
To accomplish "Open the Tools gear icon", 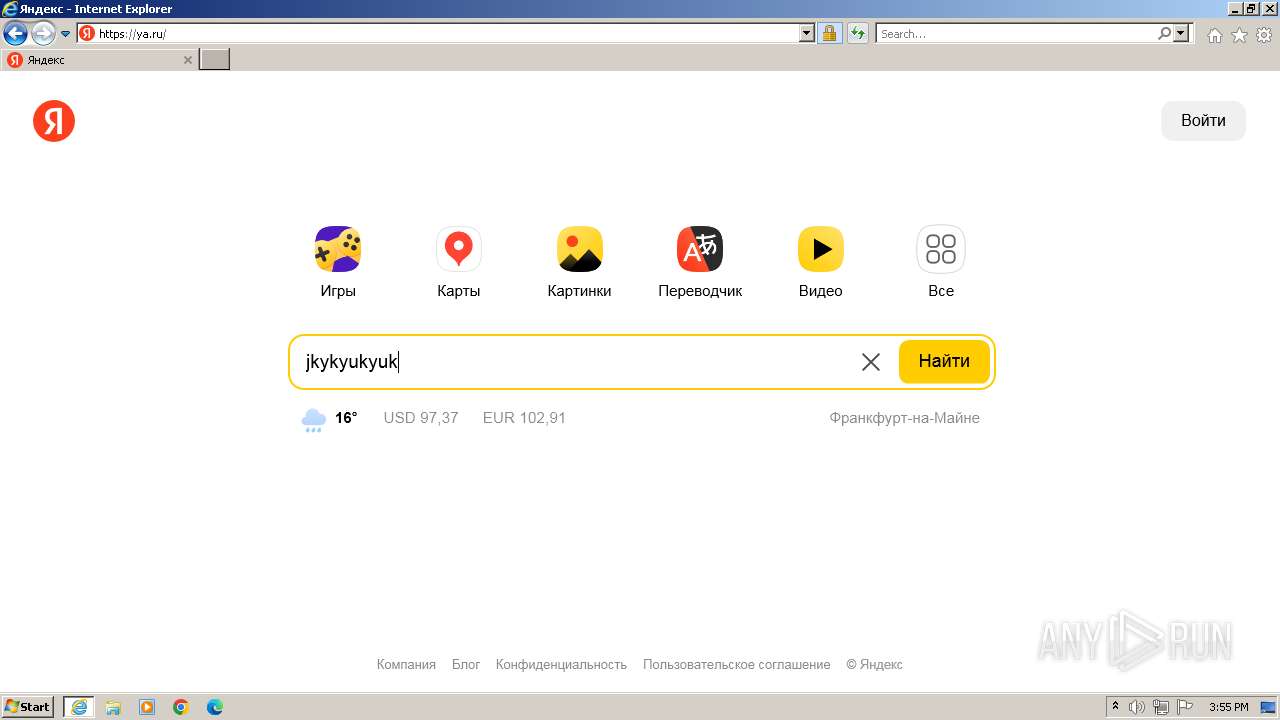I will click(x=1264, y=35).
